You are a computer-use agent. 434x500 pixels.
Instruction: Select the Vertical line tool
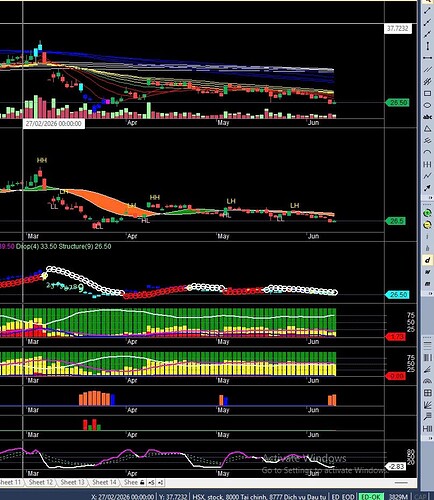point(427,46)
